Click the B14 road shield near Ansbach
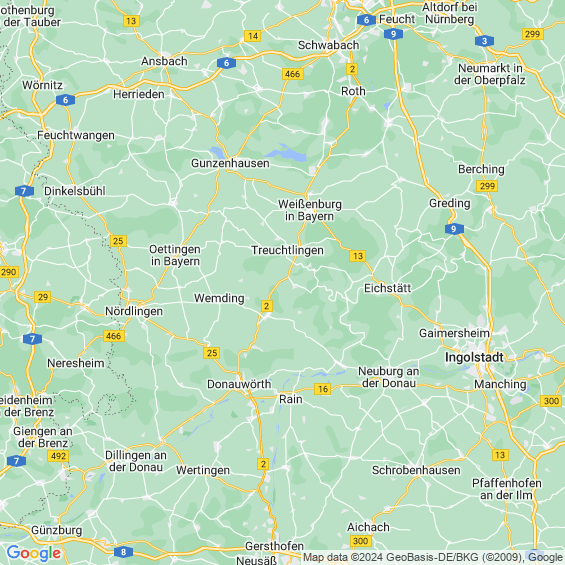Screen dimensions: 565x565 coord(253,36)
